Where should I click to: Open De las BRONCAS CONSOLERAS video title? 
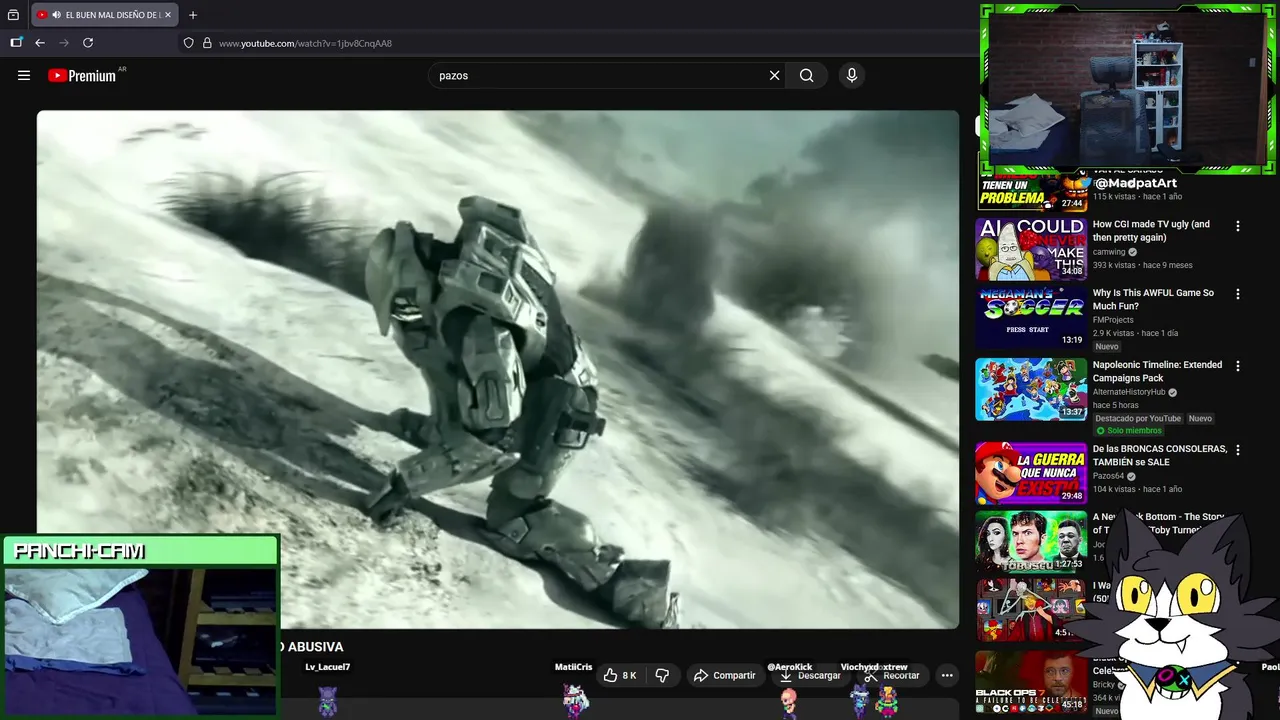point(1160,455)
